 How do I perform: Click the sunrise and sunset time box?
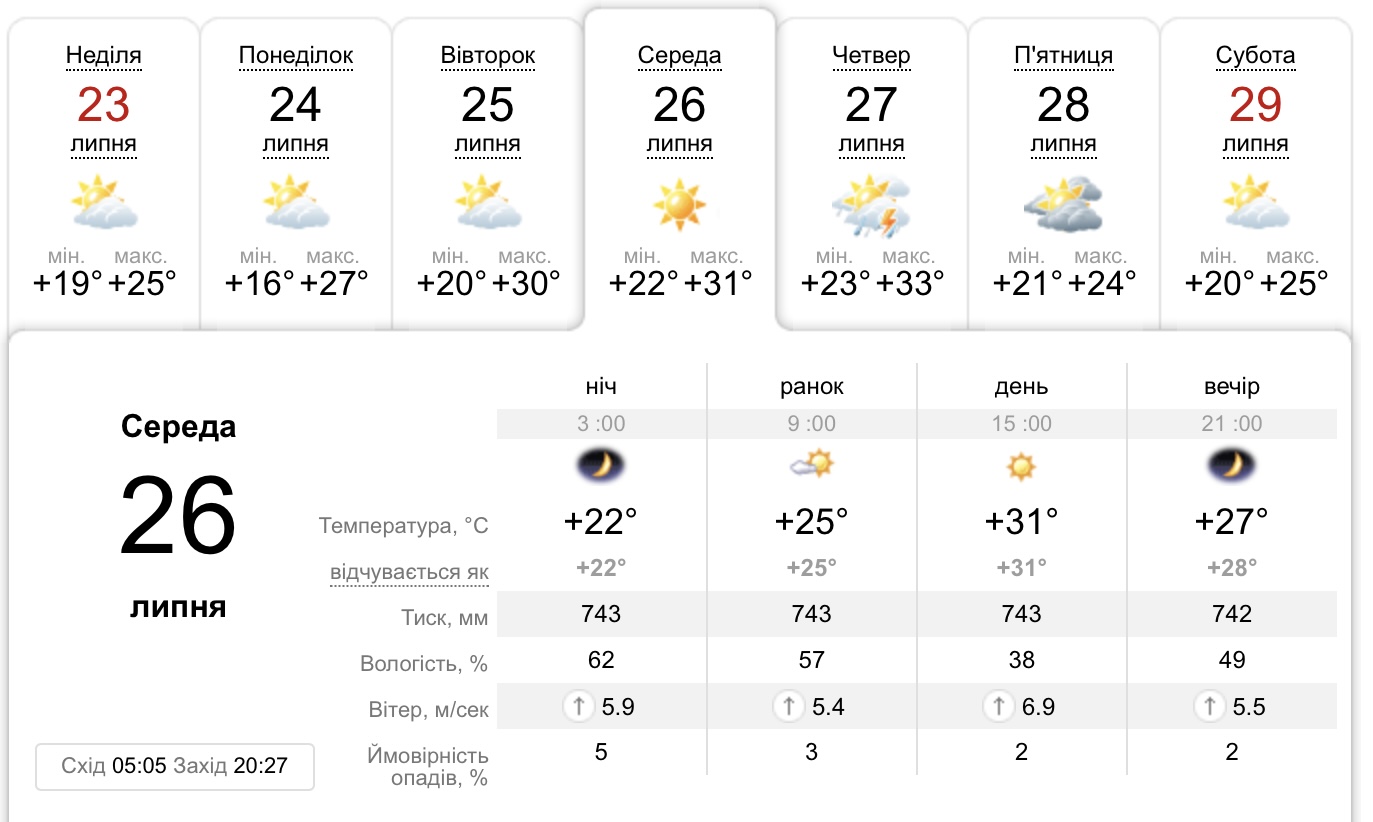[175, 767]
